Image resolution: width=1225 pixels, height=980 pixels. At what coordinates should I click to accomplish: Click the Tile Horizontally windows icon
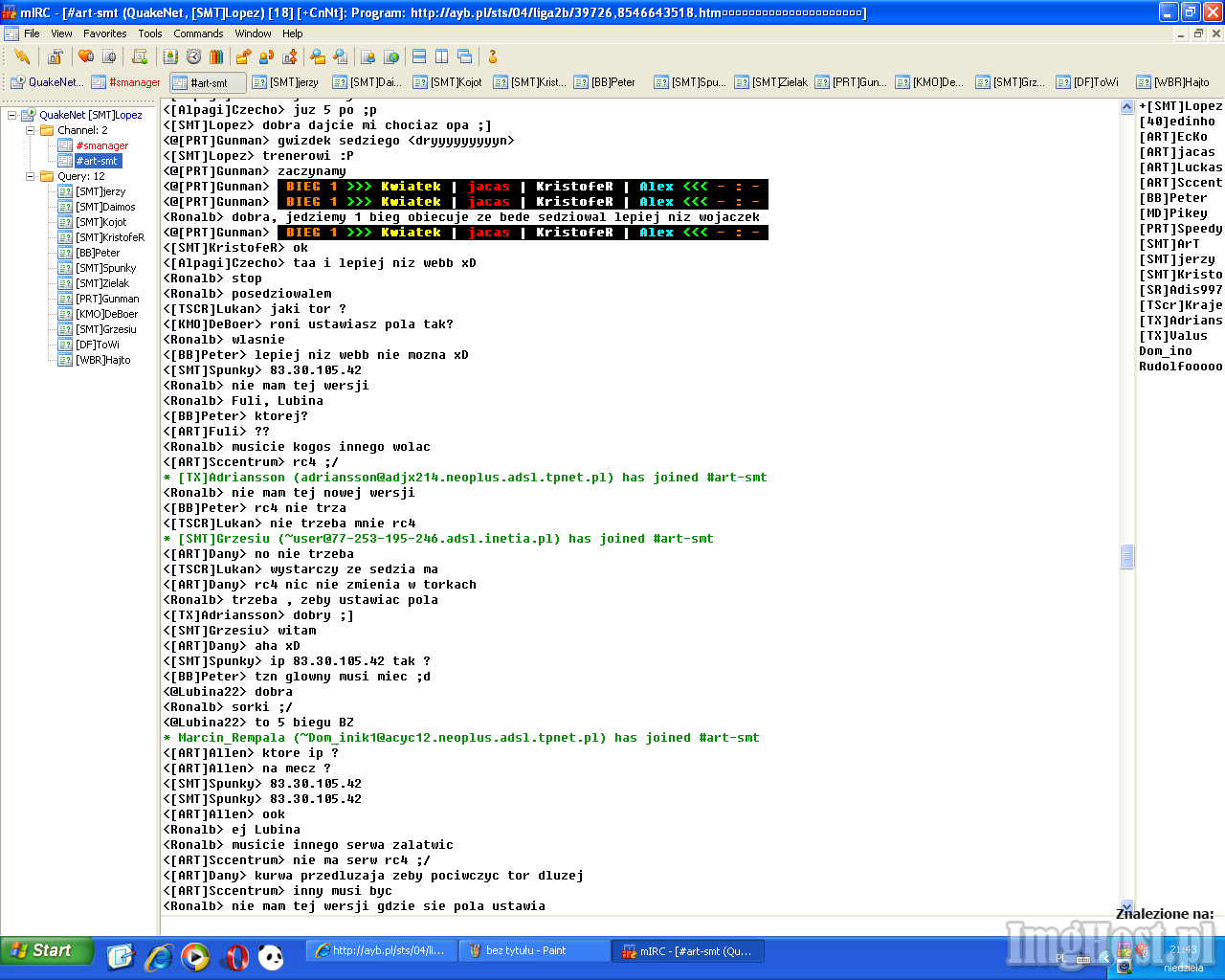tap(419, 56)
